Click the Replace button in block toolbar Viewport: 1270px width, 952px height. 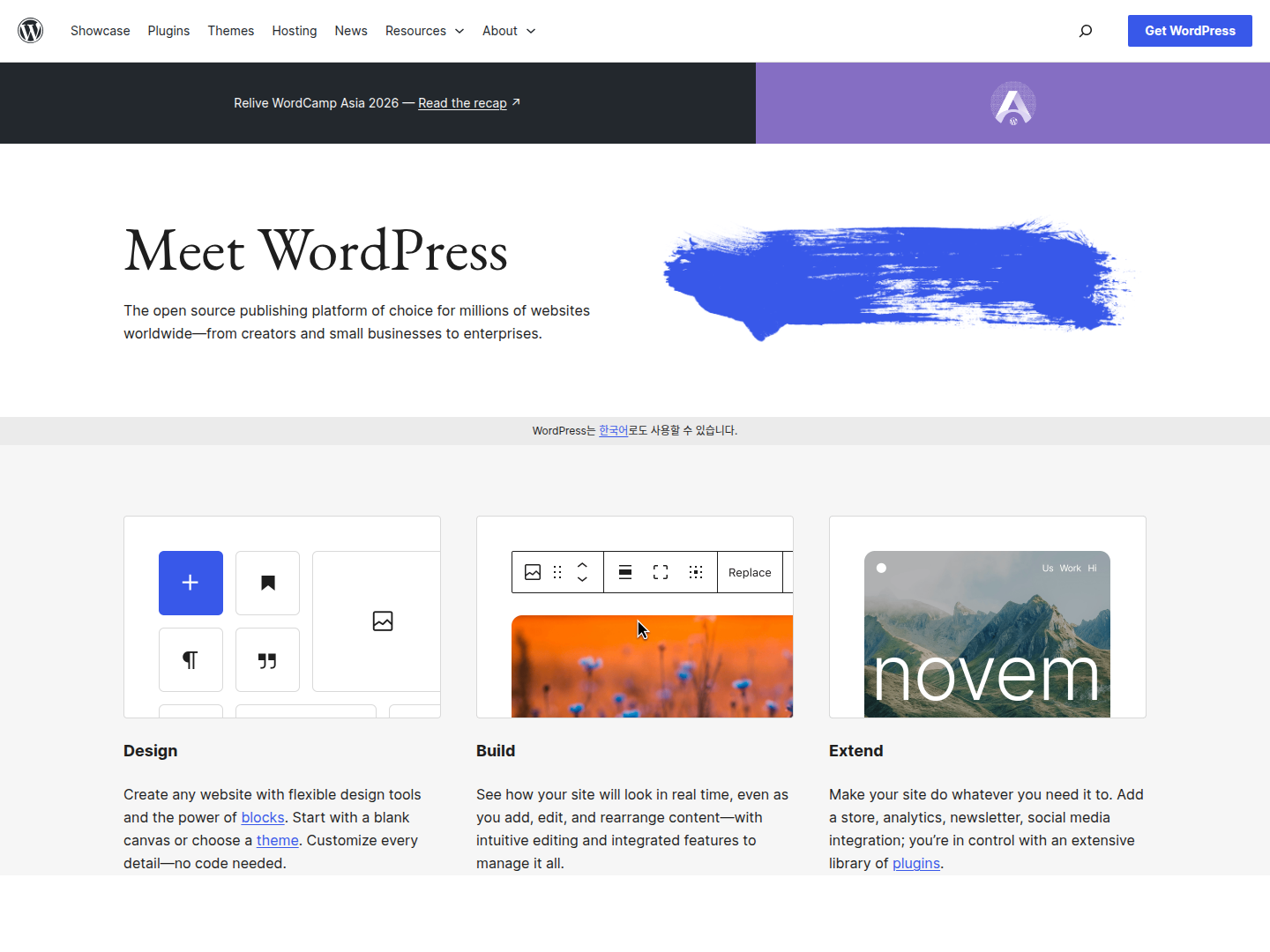coord(750,572)
